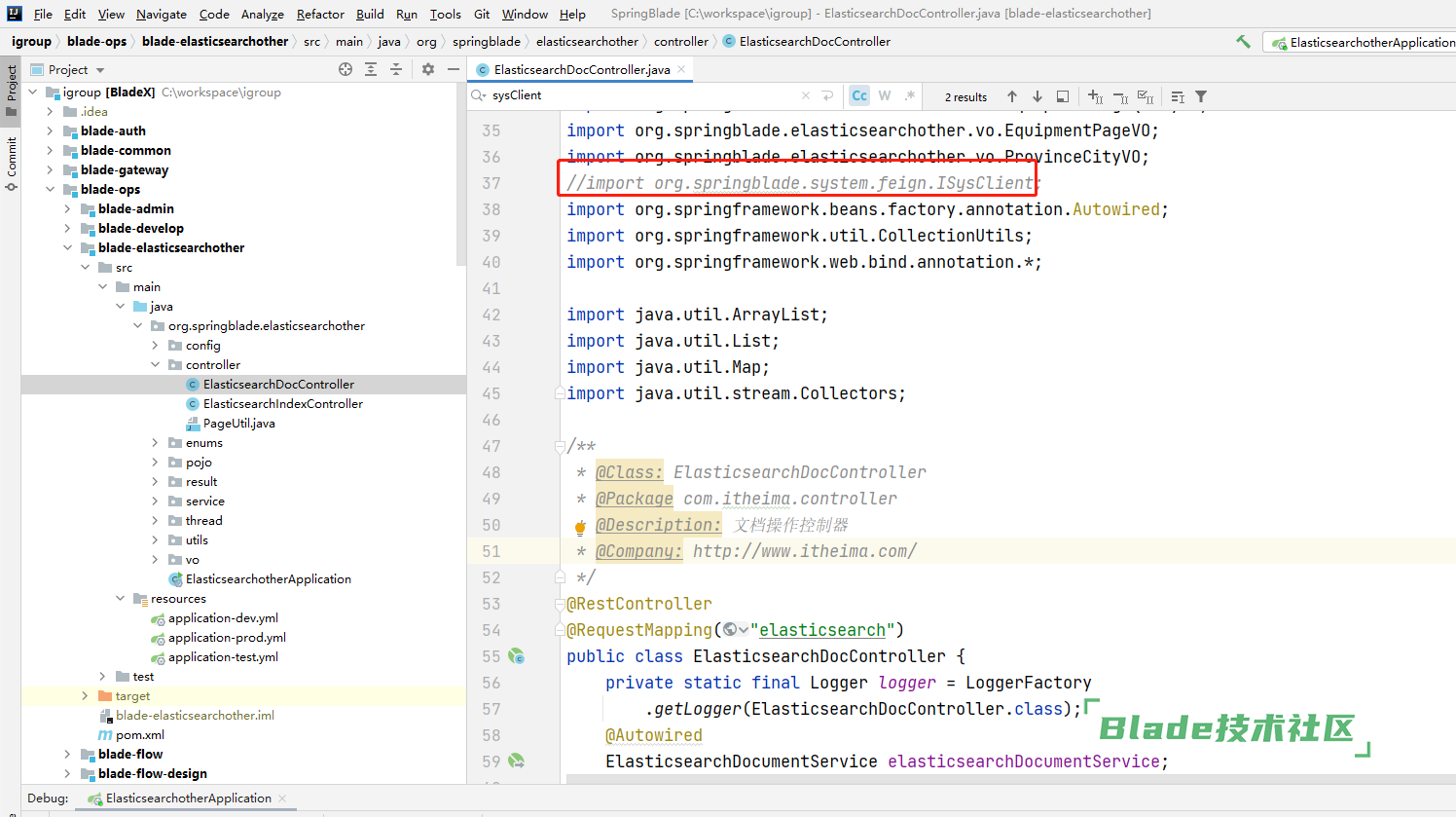Click breadcrumb blade-elasticsearchother

click(x=215, y=42)
